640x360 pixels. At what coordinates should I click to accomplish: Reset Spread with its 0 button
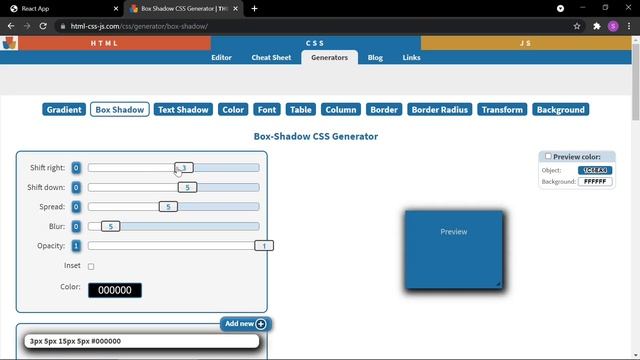pyautogui.click(x=76, y=207)
